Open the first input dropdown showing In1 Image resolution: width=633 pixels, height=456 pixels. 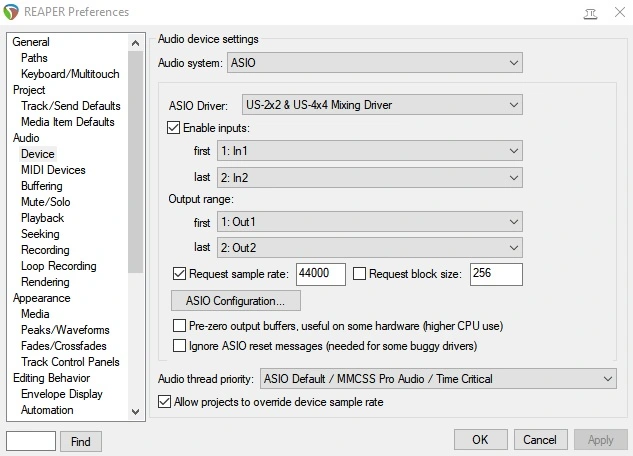[x=369, y=151]
